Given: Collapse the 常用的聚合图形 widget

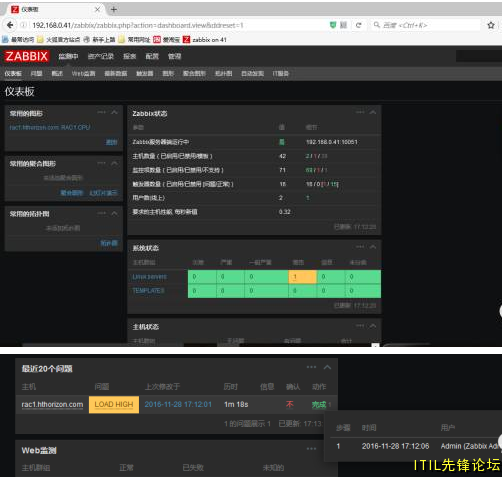Looking at the screenshot, I should point(114,163).
